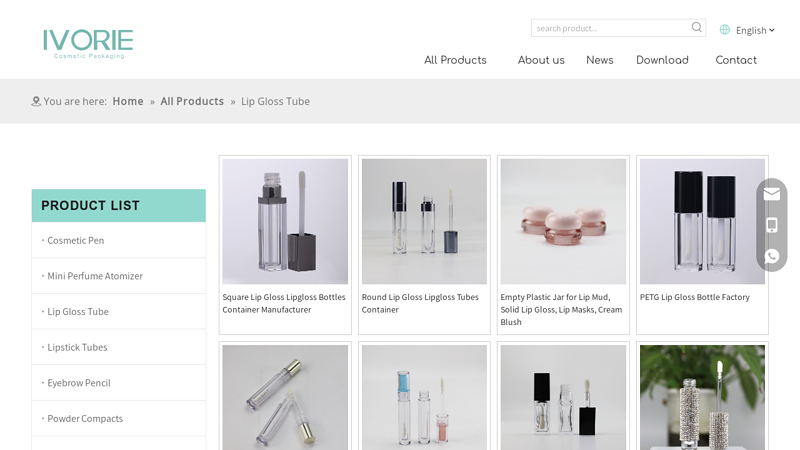Go to About us page
800x450 pixels.
[x=541, y=60]
